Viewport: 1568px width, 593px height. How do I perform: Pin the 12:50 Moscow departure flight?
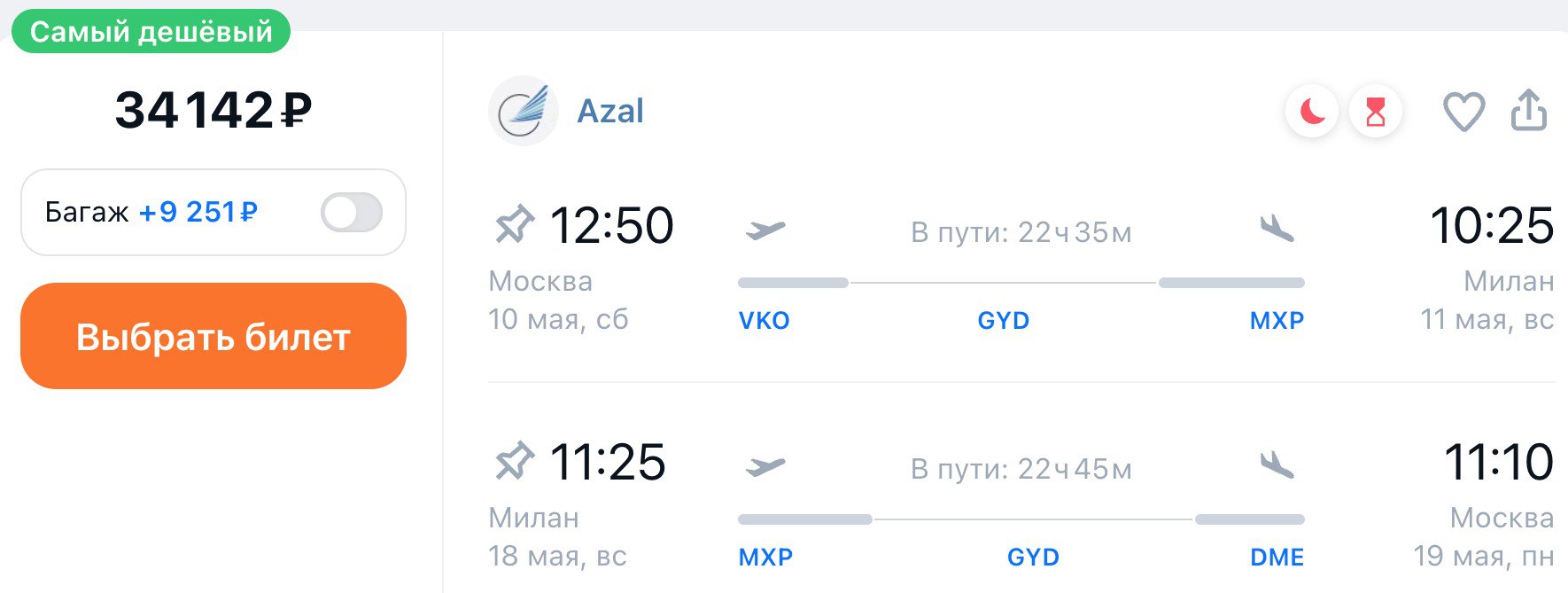[x=515, y=224]
